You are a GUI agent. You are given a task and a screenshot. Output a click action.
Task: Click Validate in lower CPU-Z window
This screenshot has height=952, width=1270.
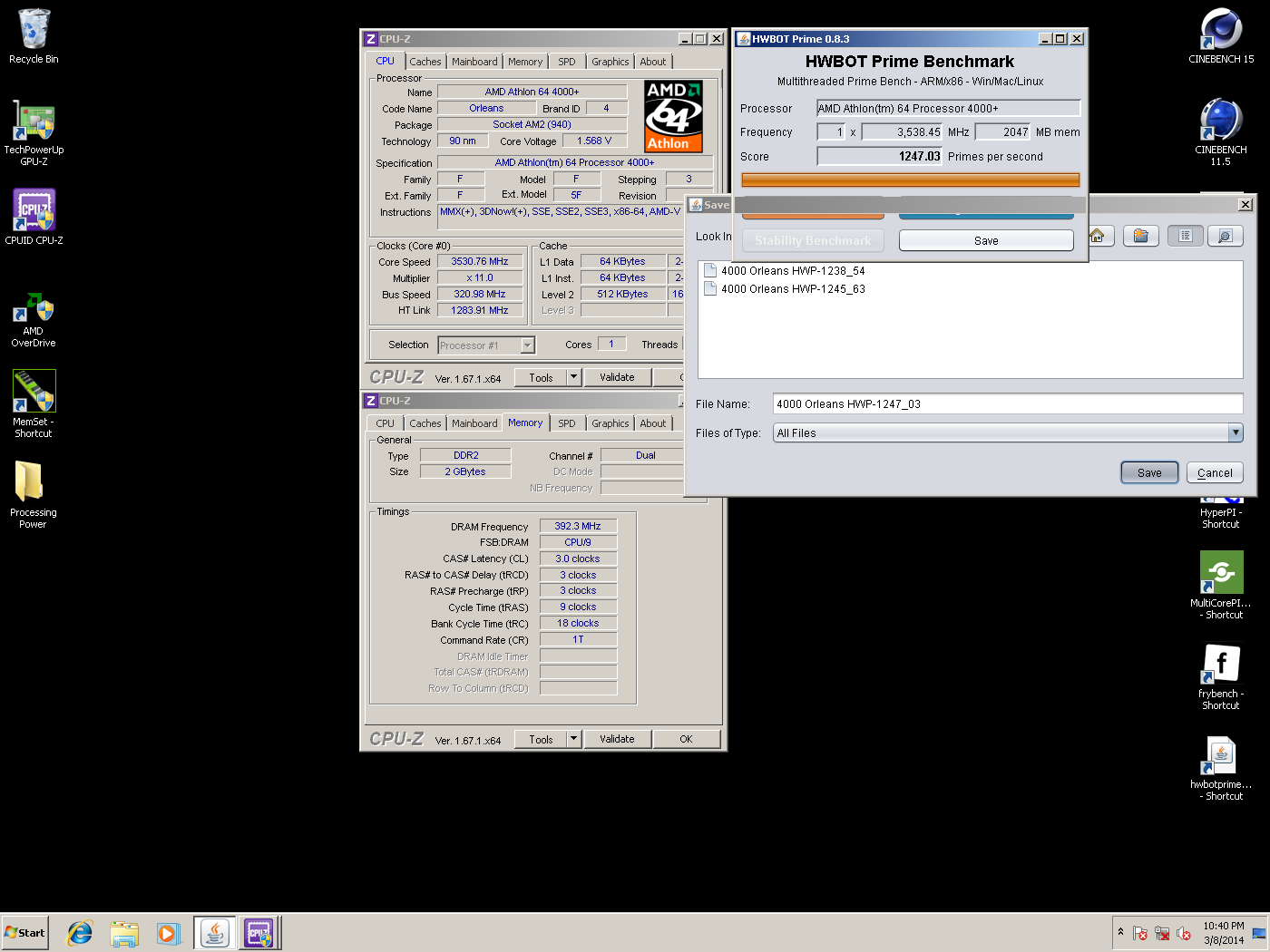(x=617, y=739)
